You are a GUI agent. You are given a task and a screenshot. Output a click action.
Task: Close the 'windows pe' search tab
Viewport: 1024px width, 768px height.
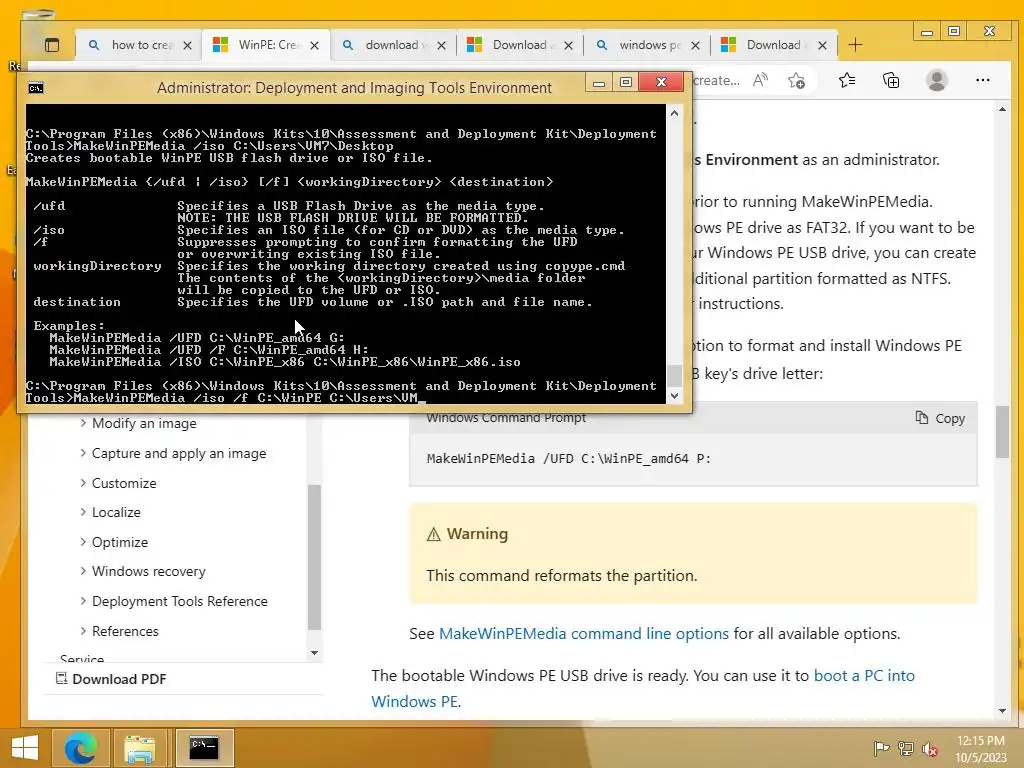(x=696, y=46)
